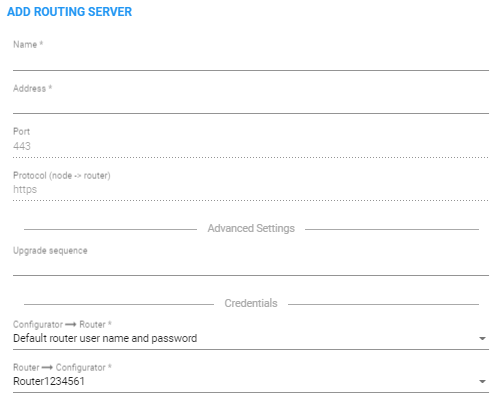The width and height of the screenshot is (494, 398).
Task: Click the arrow icon beside Router1234561
Action: [x=482, y=382]
